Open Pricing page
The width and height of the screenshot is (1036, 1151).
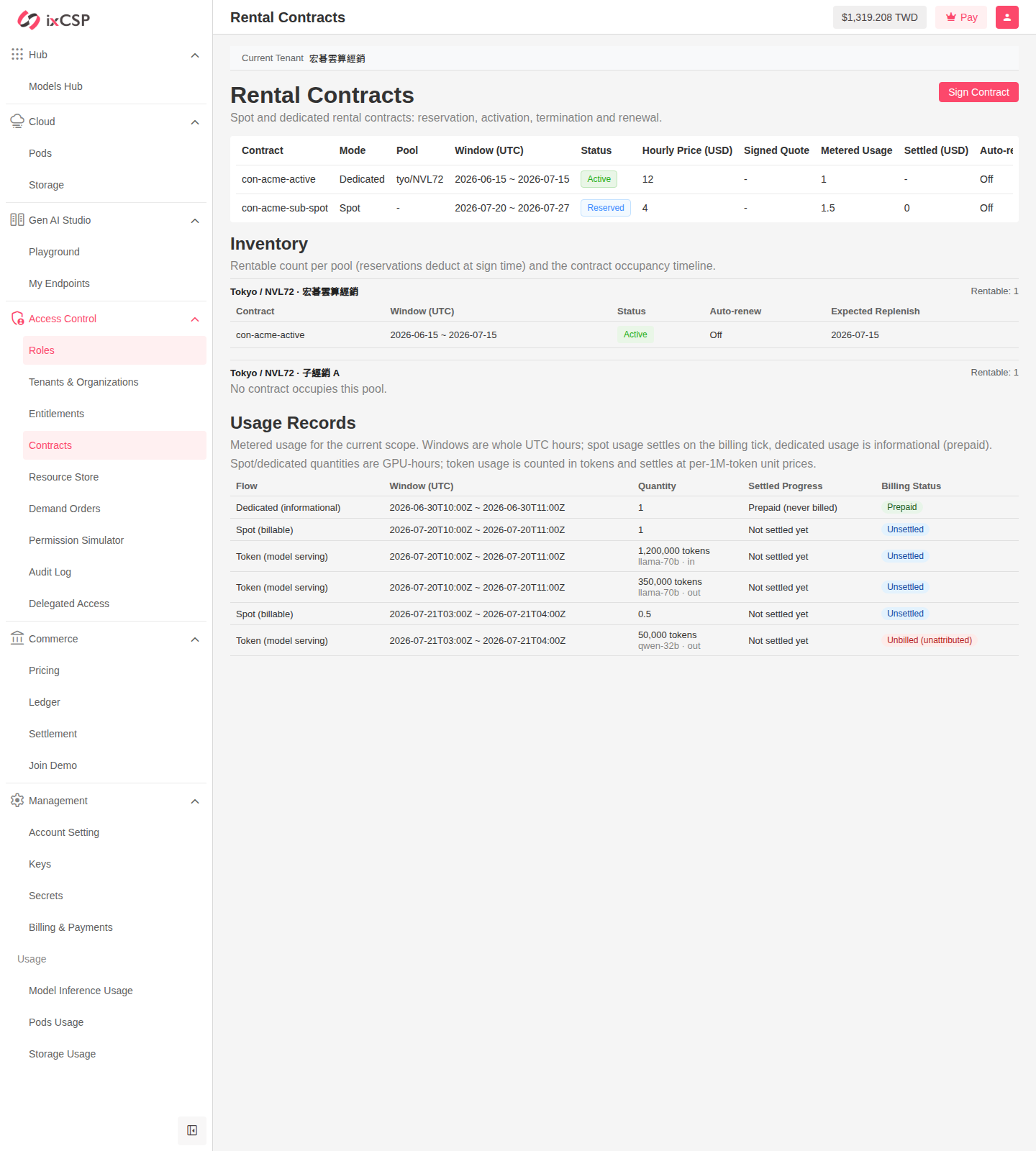pyautogui.click(x=114, y=670)
